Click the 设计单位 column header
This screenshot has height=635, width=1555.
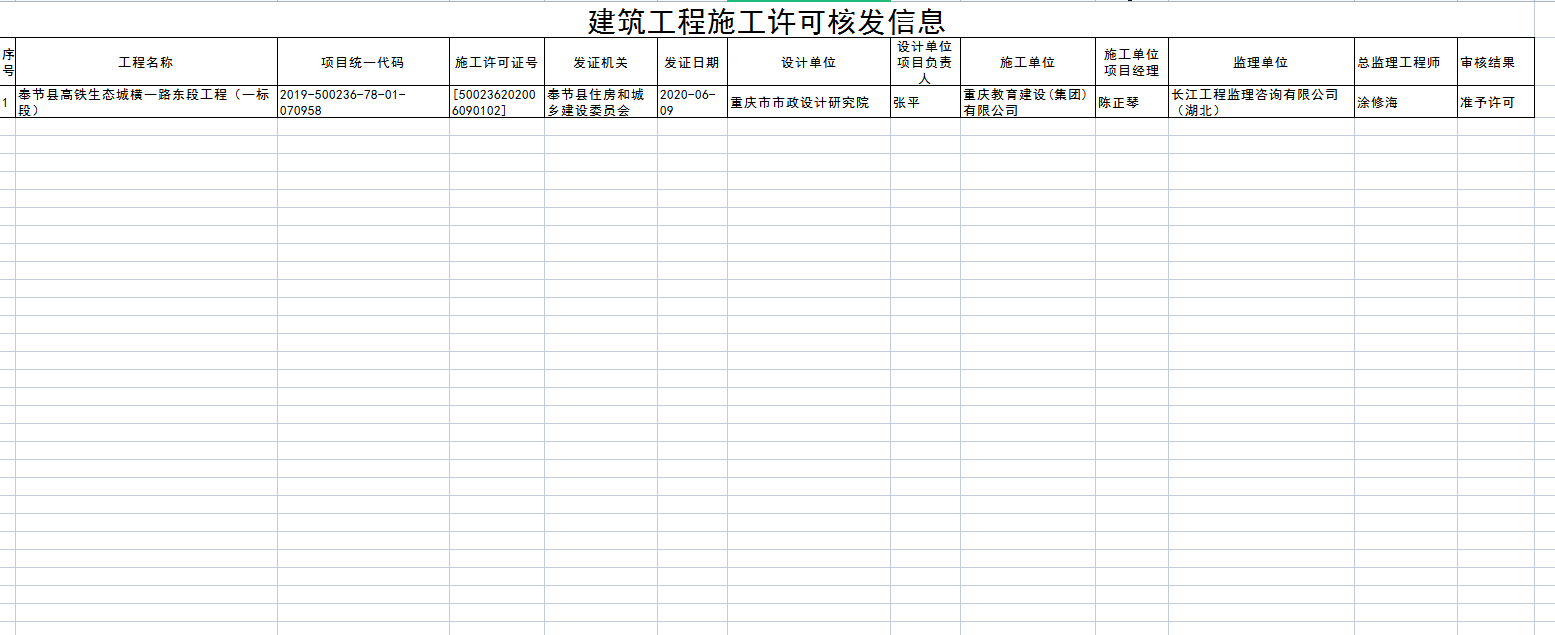pyautogui.click(x=809, y=62)
